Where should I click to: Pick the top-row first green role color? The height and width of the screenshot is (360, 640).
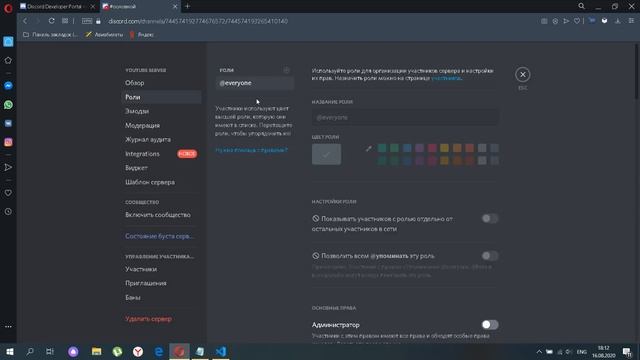[x=382, y=148]
